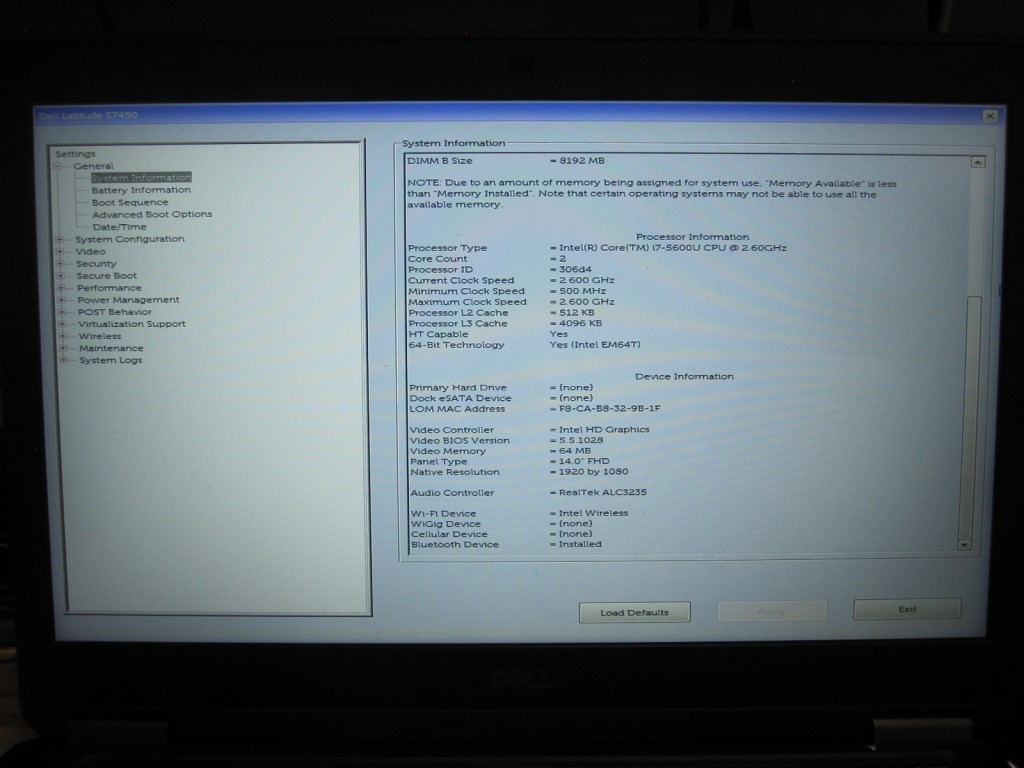Click the Video Controller value Intel HD Graphics
This screenshot has height=768, width=1024.
click(x=604, y=430)
